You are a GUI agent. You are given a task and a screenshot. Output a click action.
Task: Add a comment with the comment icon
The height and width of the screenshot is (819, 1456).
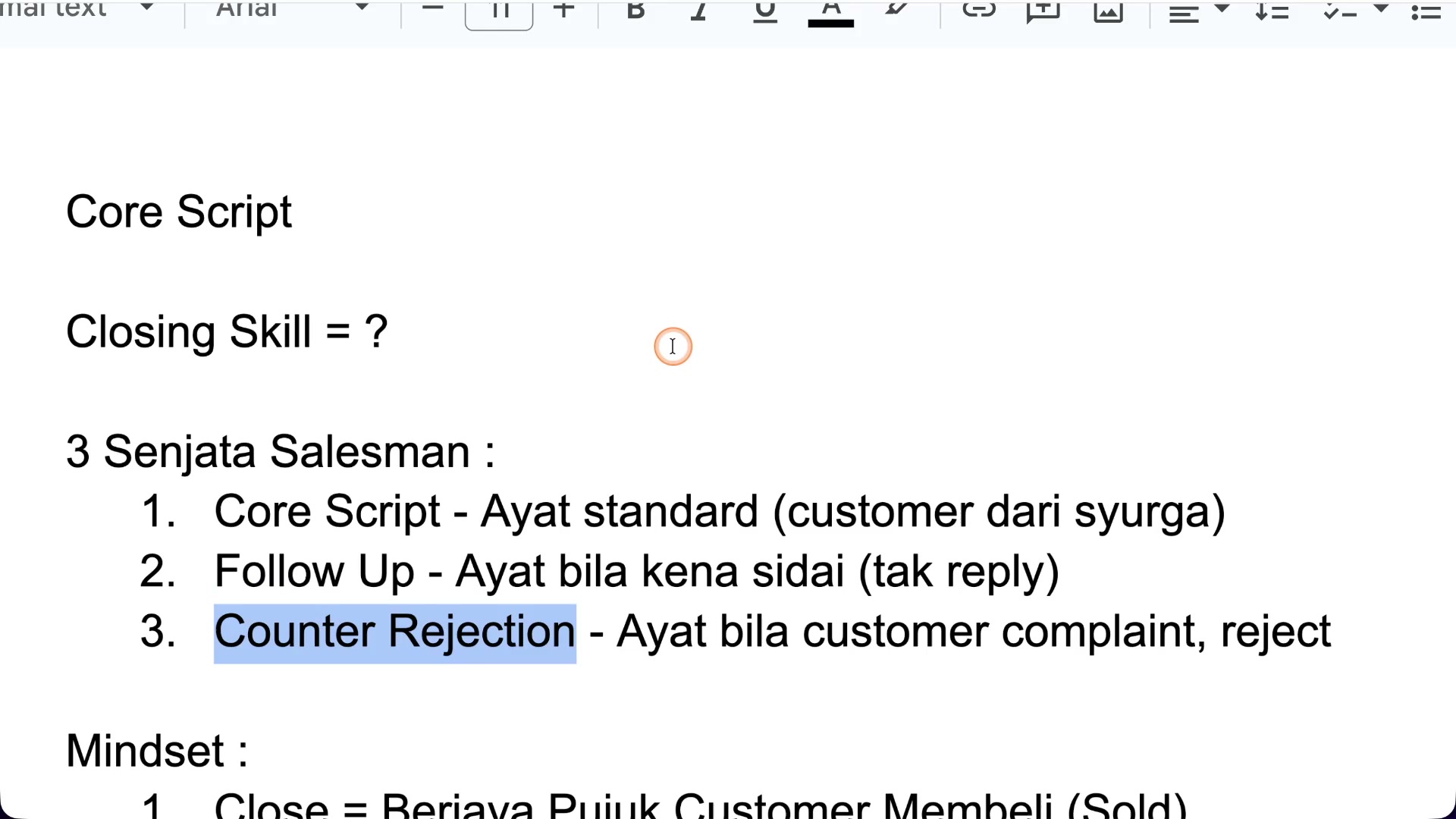(x=1043, y=11)
